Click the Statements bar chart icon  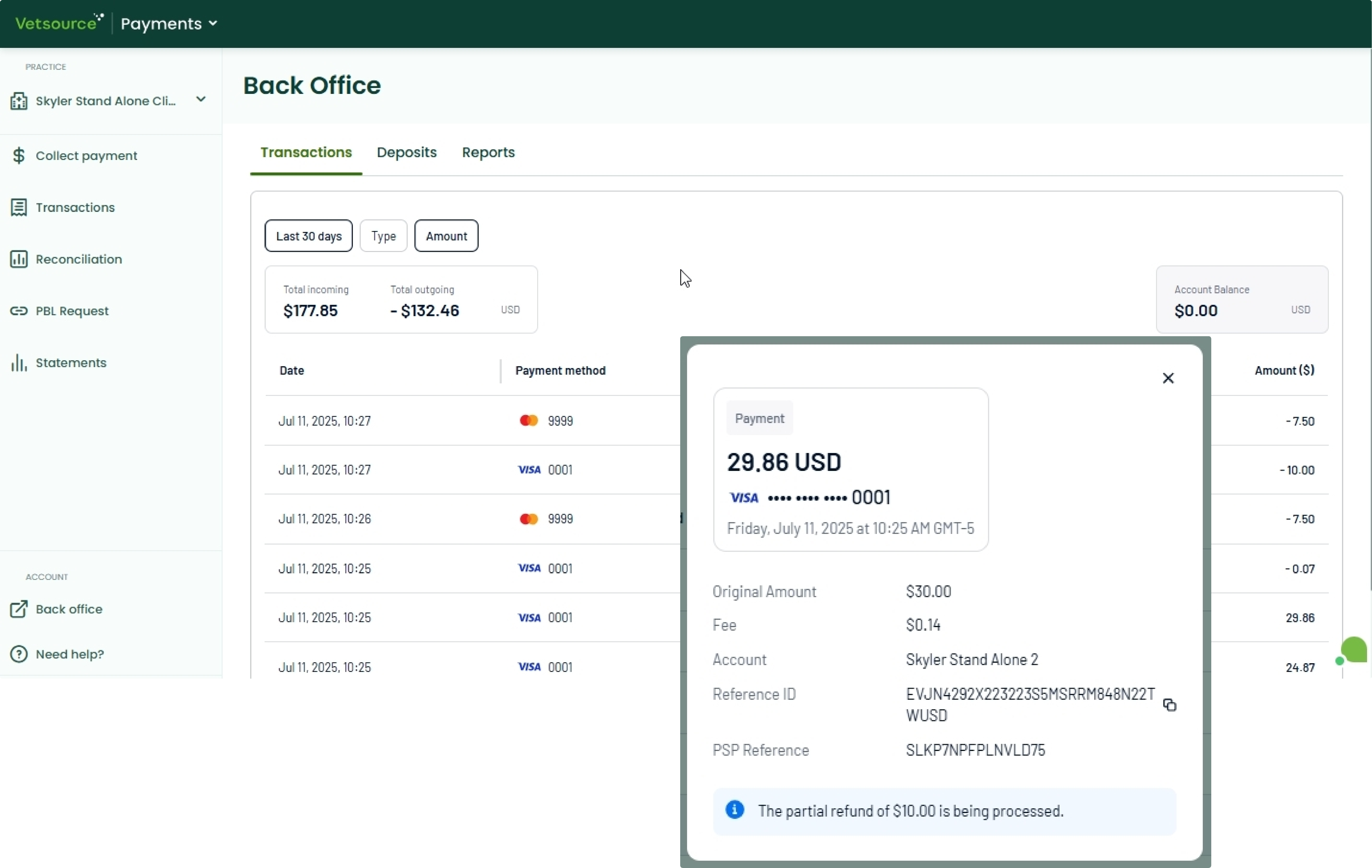click(19, 363)
